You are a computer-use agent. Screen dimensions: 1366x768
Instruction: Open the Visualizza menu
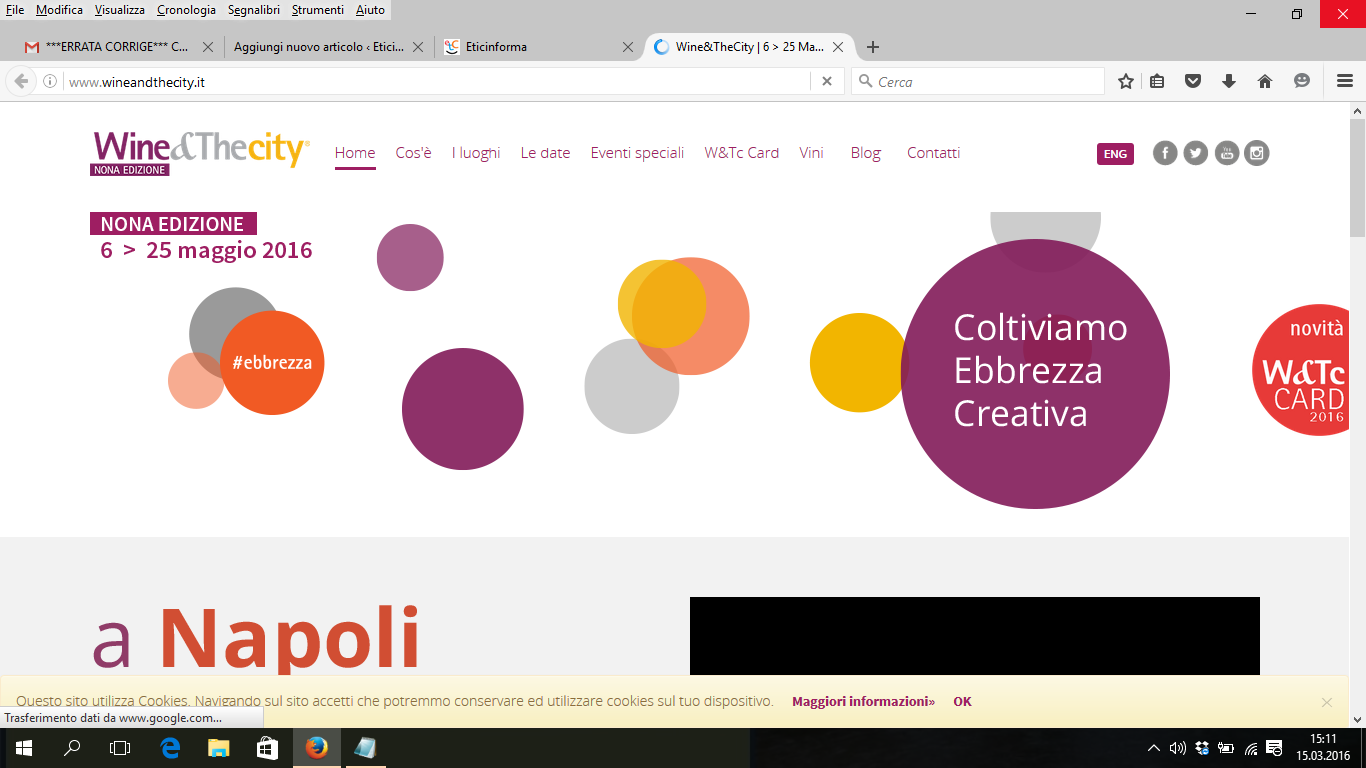[119, 10]
